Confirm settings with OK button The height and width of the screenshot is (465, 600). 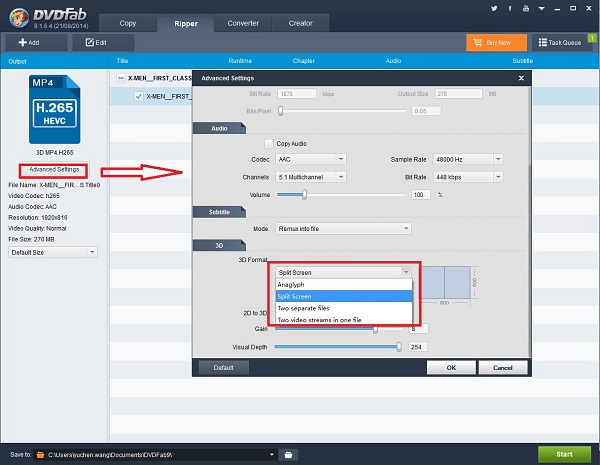(451, 367)
